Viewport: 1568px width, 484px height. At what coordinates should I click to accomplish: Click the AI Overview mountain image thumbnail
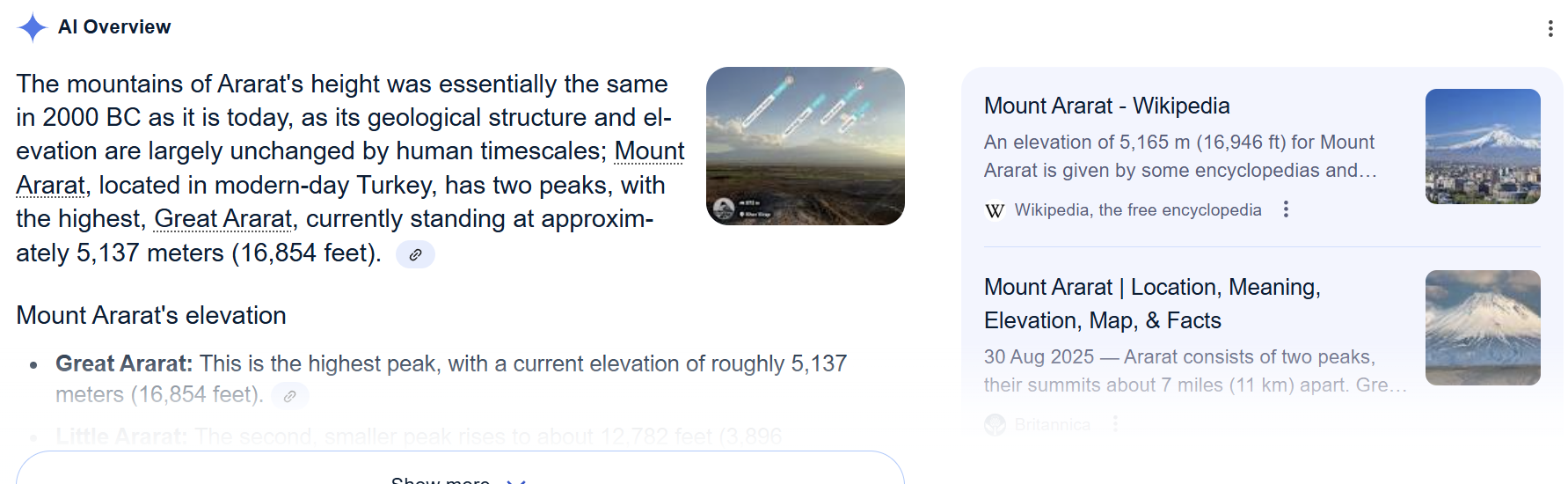tap(805, 146)
